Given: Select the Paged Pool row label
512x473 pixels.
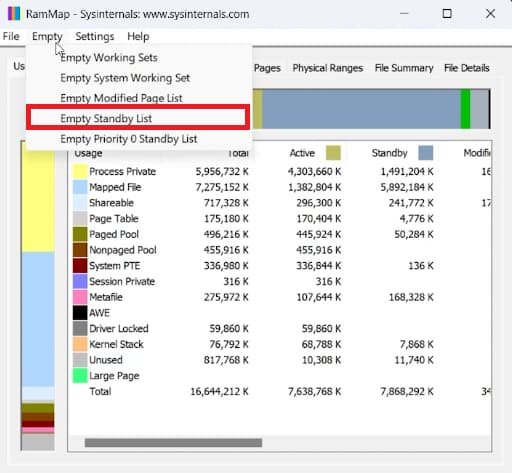Looking at the screenshot, I should click(x=114, y=234).
